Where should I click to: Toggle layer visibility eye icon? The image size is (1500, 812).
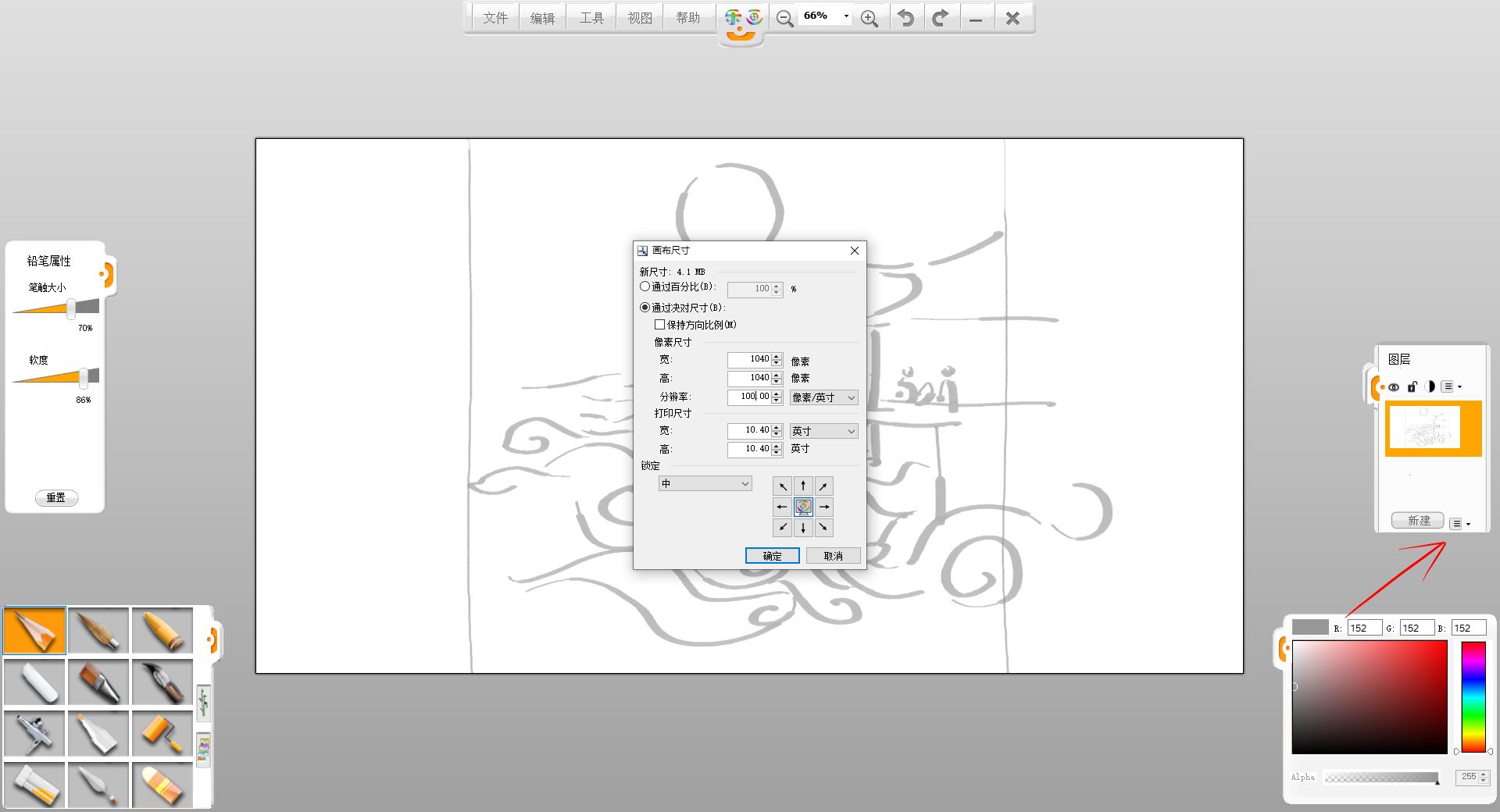coord(1394,386)
